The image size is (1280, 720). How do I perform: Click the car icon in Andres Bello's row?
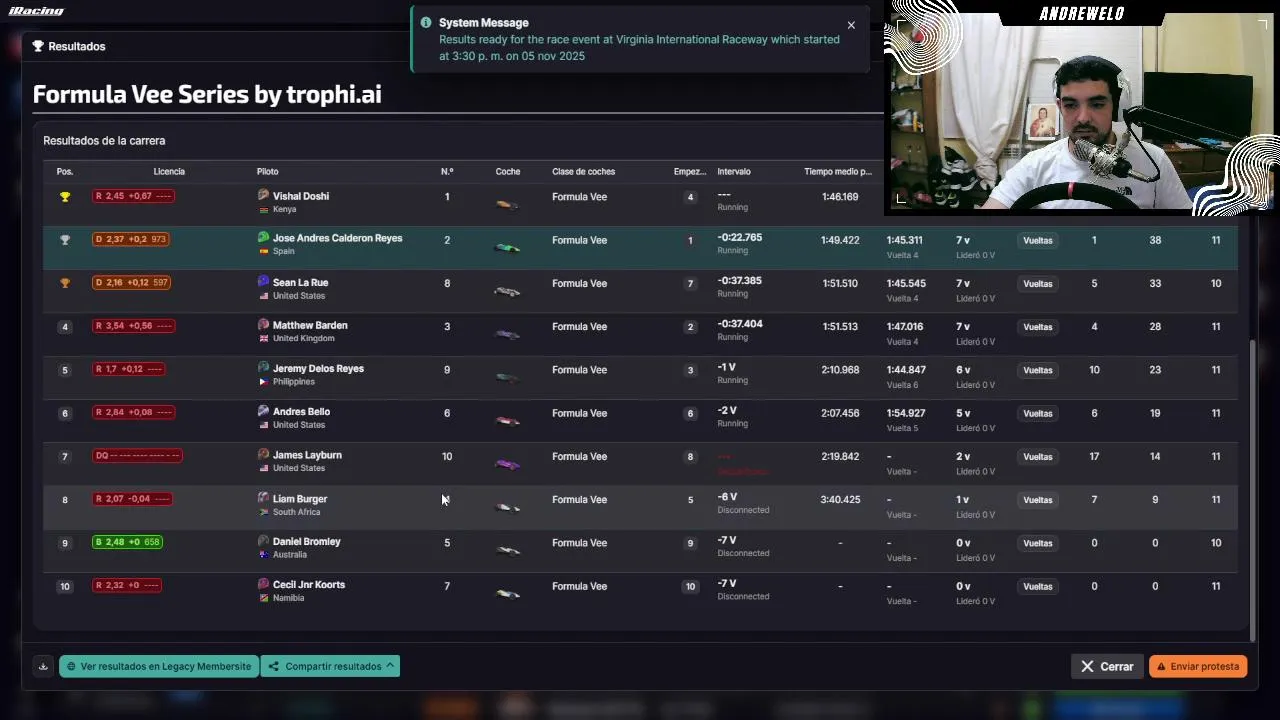tap(507, 421)
